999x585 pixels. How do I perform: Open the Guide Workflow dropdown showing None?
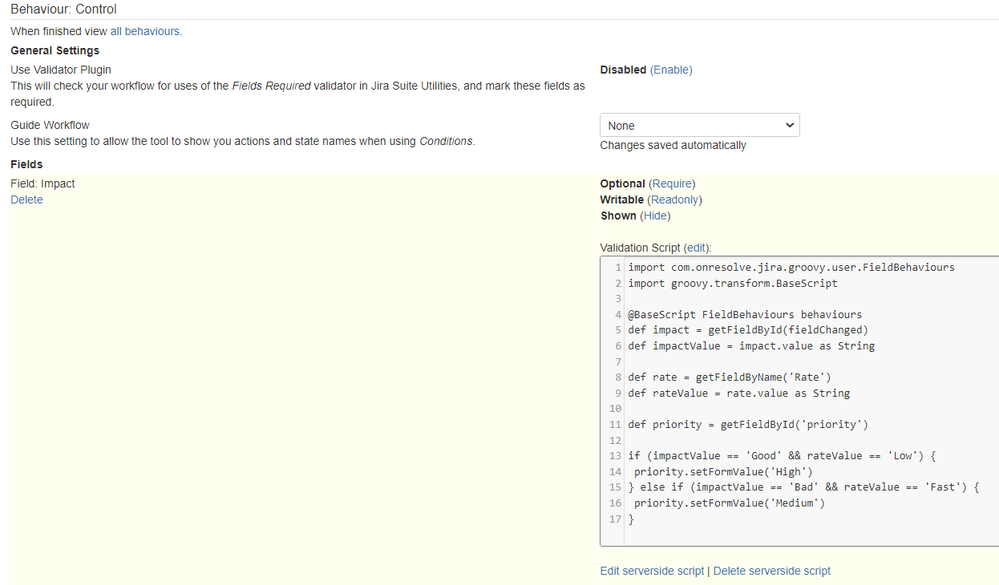(700, 126)
